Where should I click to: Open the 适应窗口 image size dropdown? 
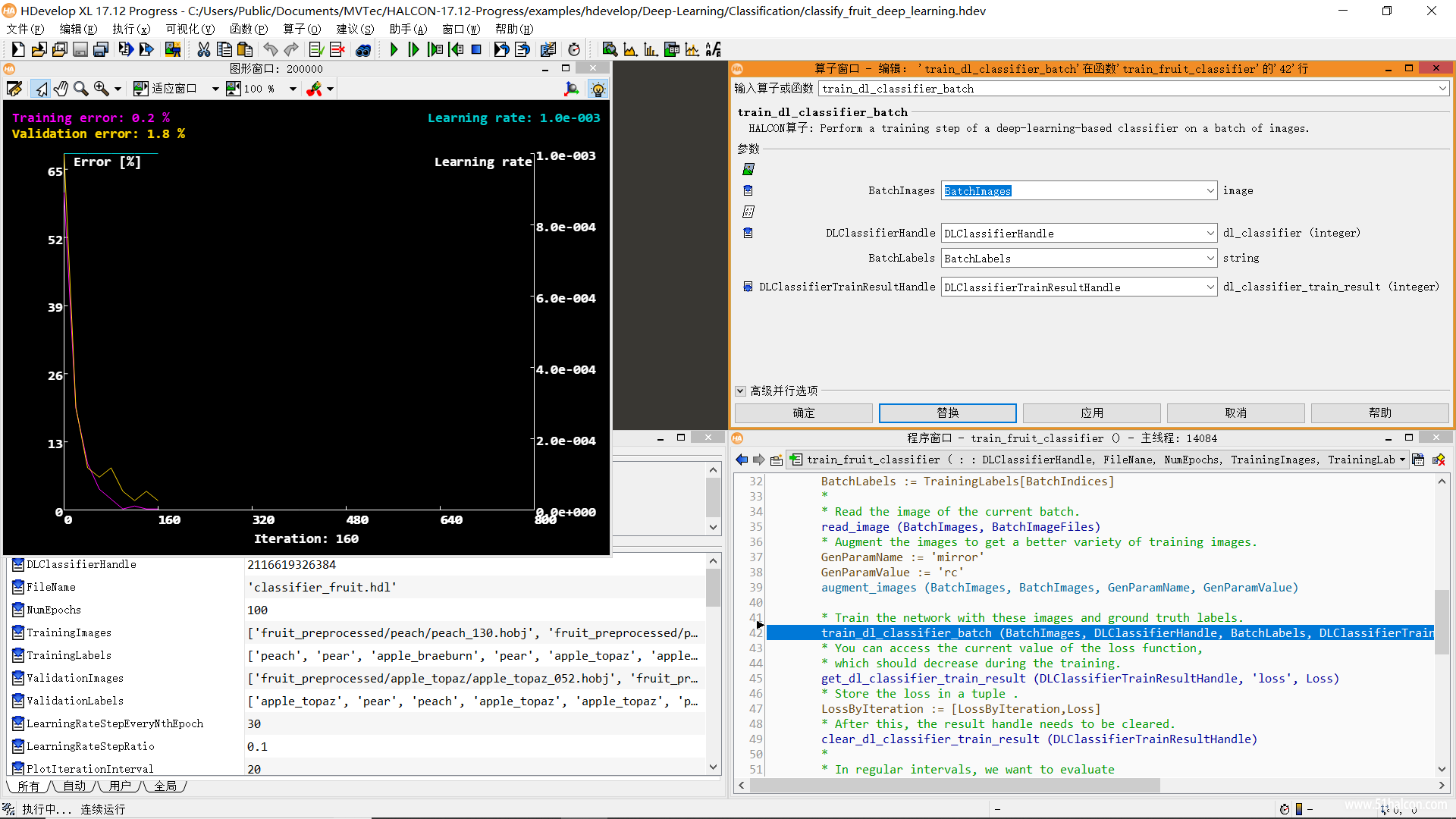point(215,89)
